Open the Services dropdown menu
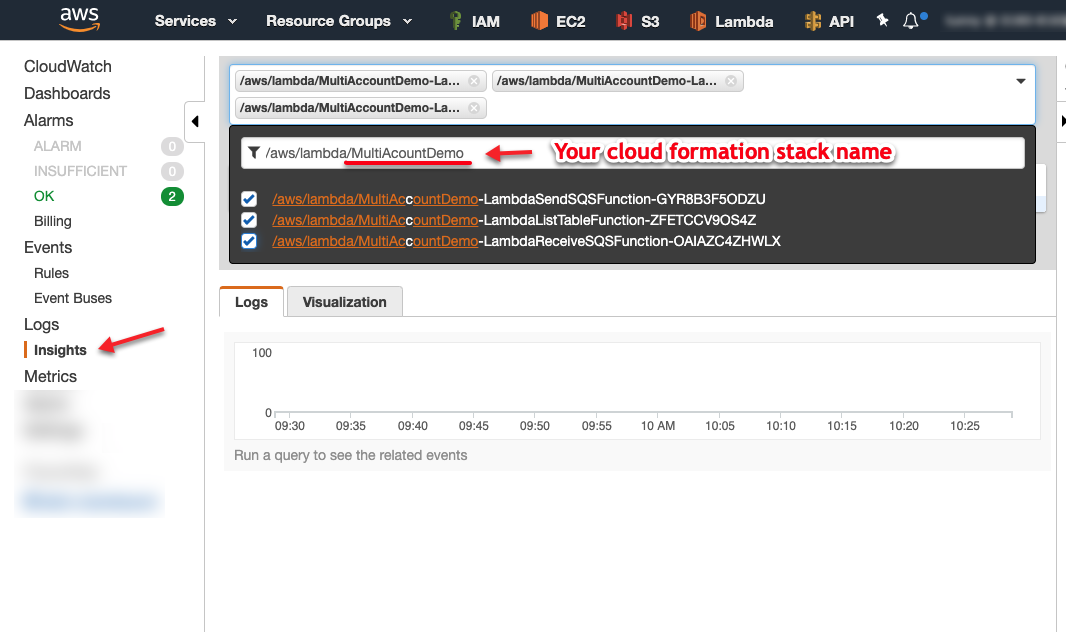 pos(196,21)
